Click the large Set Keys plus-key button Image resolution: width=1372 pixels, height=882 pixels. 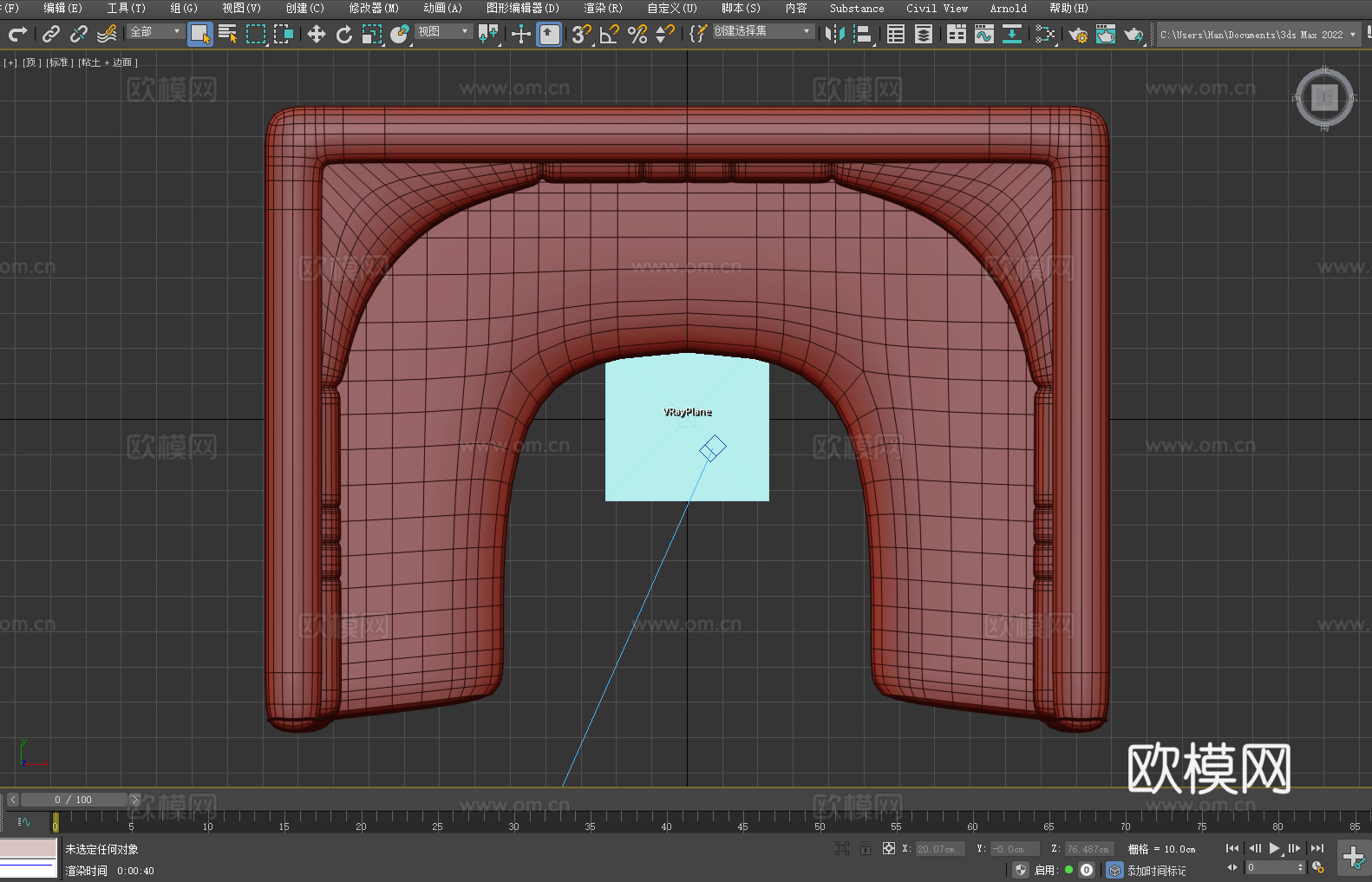click(x=1353, y=857)
